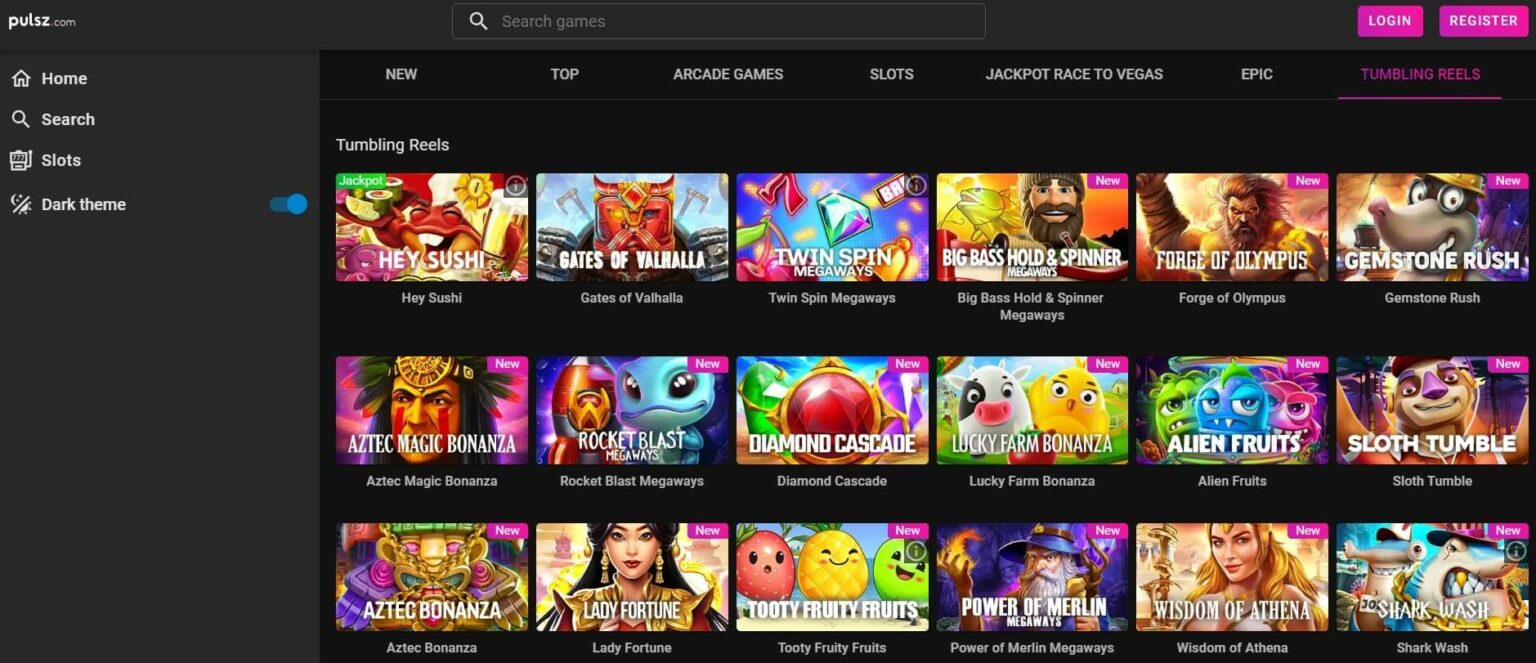Open Slots from the sidebar
Screen dimensions: 1536x663
(61, 160)
